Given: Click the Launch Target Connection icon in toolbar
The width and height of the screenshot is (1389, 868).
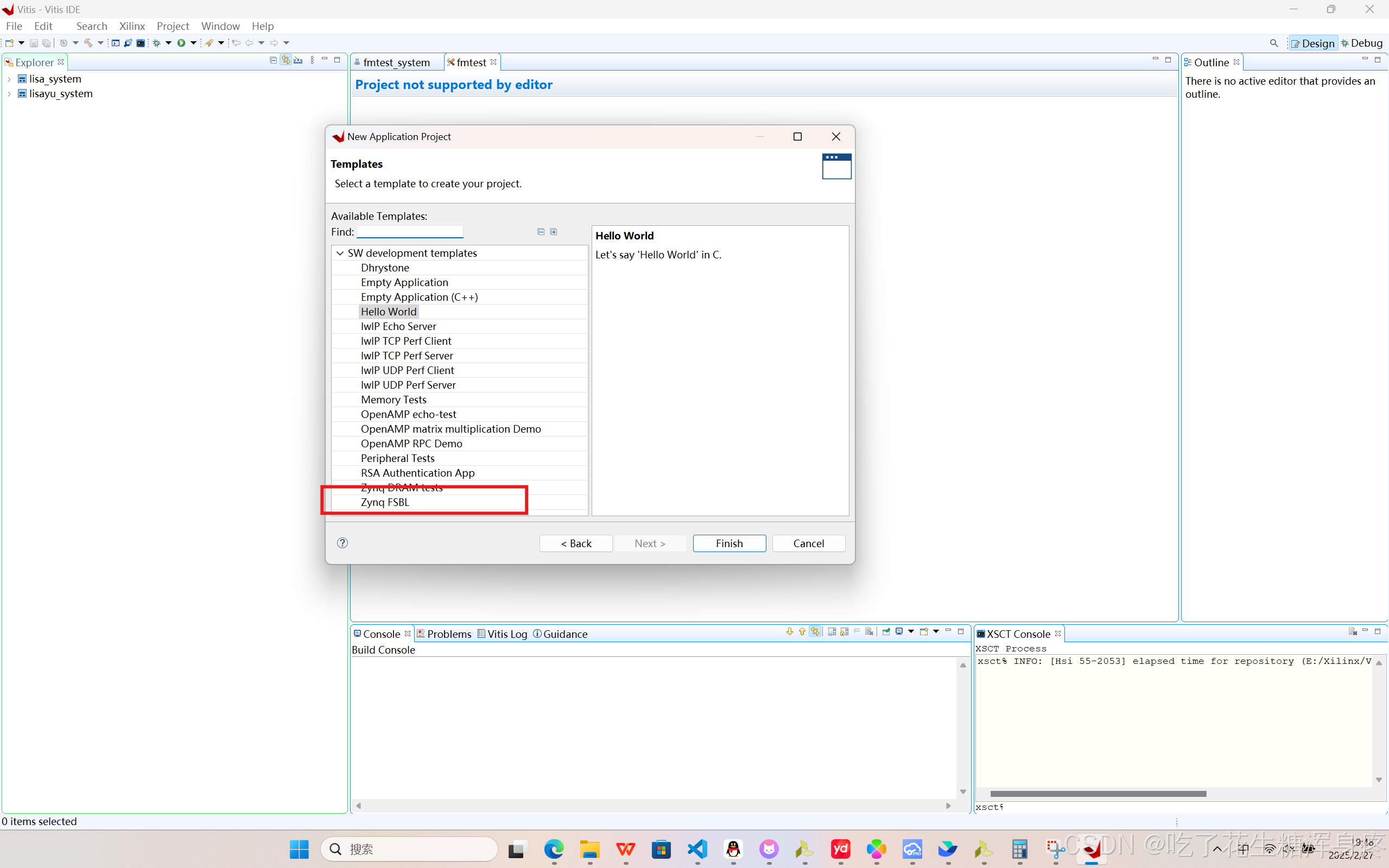Looking at the screenshot, I should tap(210, 43).
